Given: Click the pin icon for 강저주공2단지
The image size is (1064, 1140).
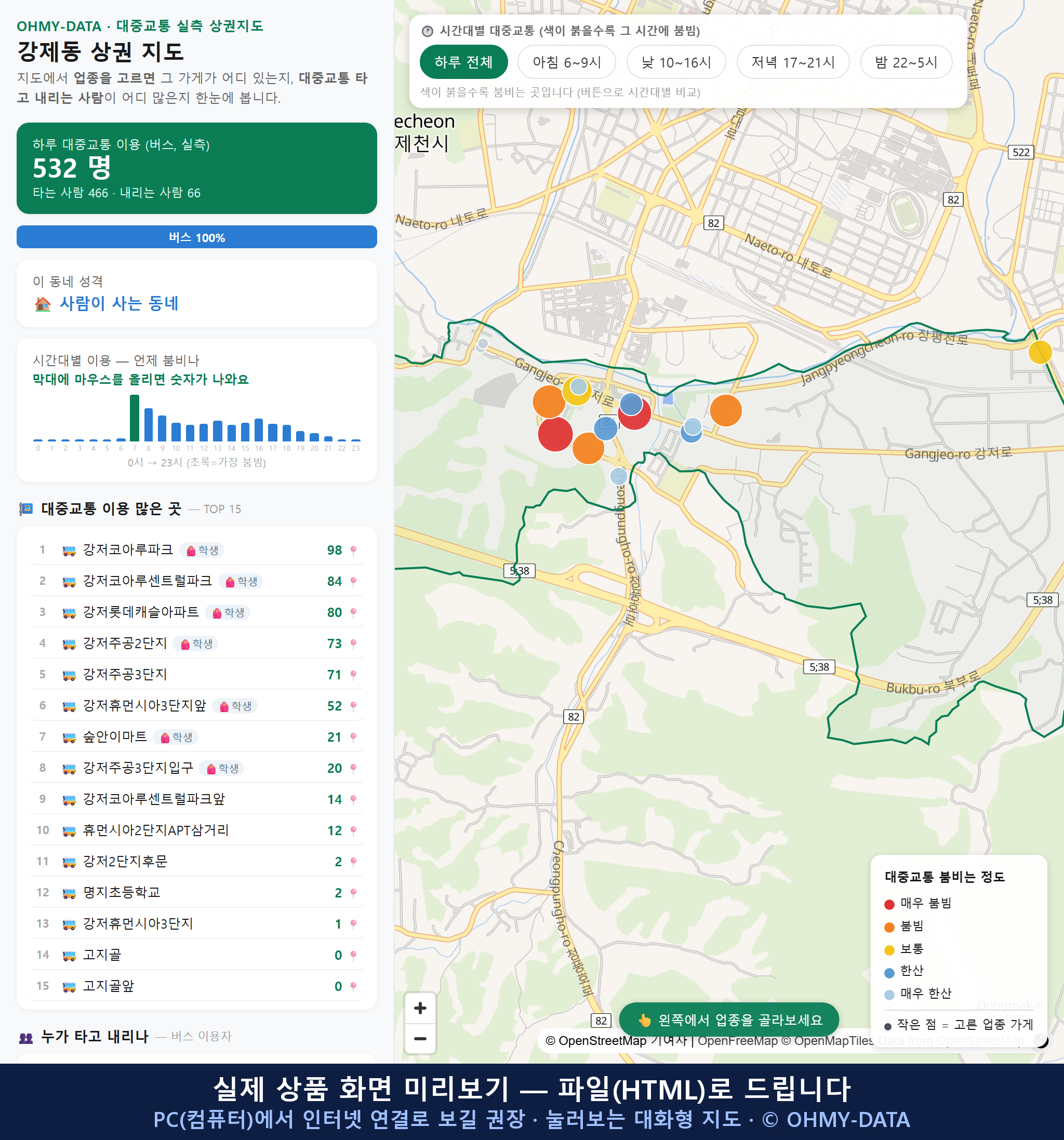Looking at the screenshot, I should (353, 644).
